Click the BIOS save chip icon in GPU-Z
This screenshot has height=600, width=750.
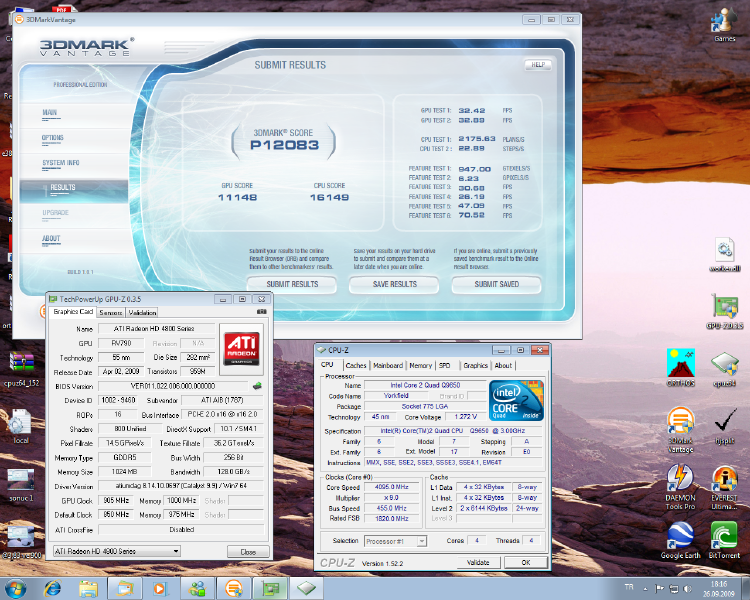258,385
